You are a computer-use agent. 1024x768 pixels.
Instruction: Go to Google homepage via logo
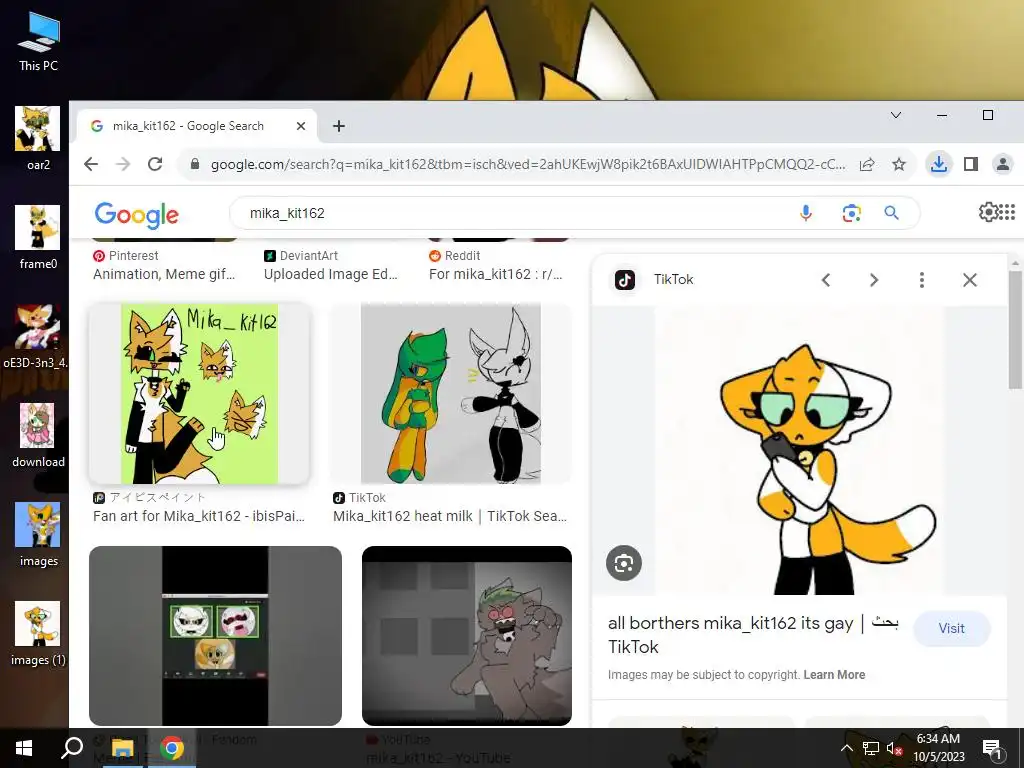pyautogui.click(x=136, y=215)
